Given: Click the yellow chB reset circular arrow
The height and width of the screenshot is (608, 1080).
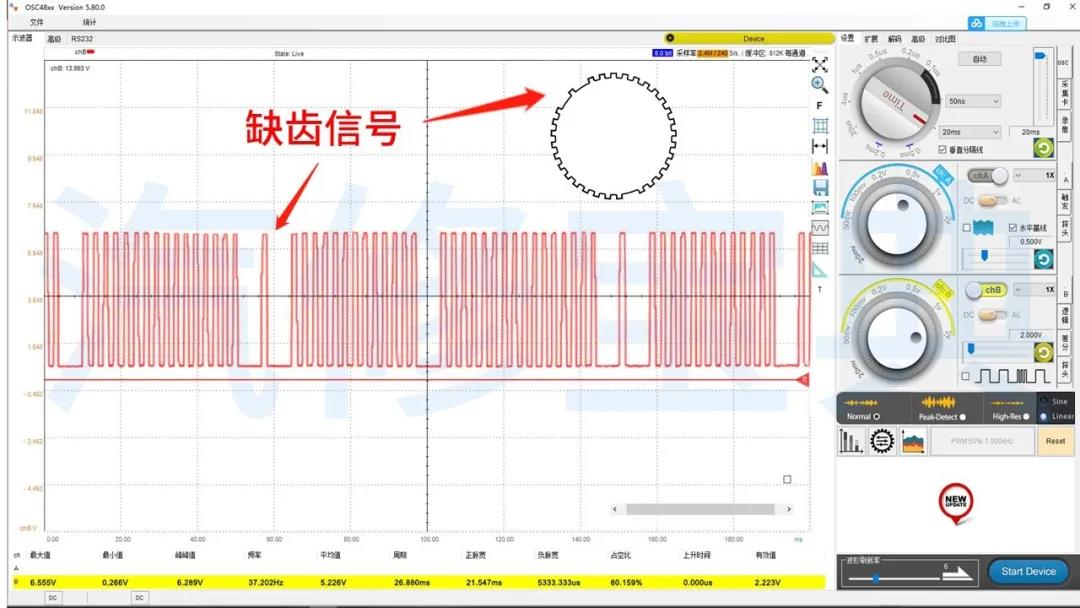Looking at the screenshot, I should (x=1043, y=353).
